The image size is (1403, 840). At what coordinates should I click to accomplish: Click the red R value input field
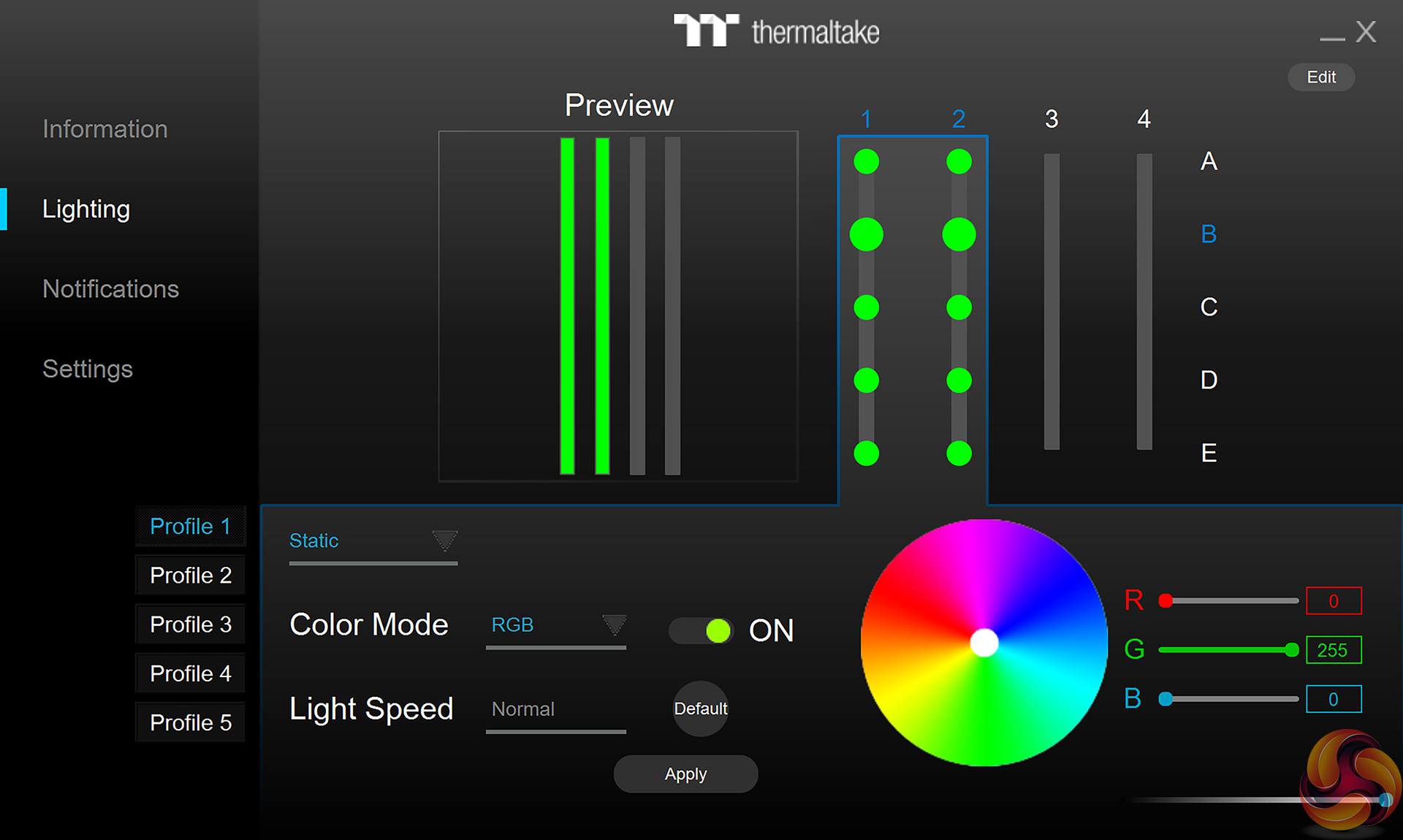coord(1333,601)
